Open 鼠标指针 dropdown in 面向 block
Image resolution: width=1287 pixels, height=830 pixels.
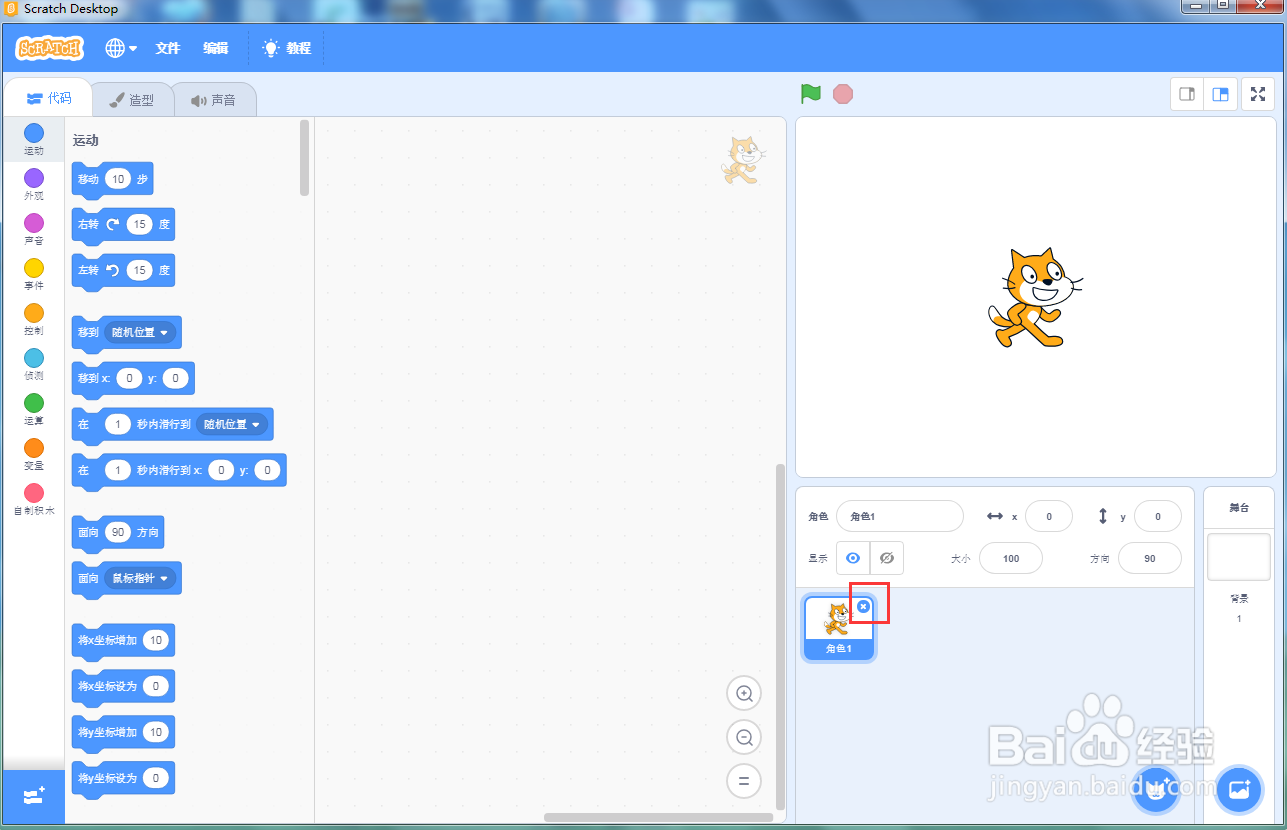click(x=140, y=578)
